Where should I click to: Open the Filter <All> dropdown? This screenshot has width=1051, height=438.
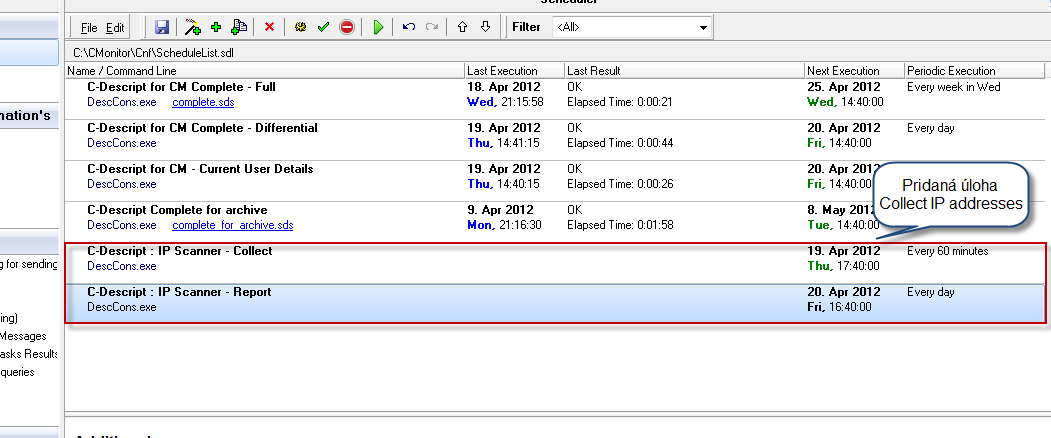coord(631,28)
